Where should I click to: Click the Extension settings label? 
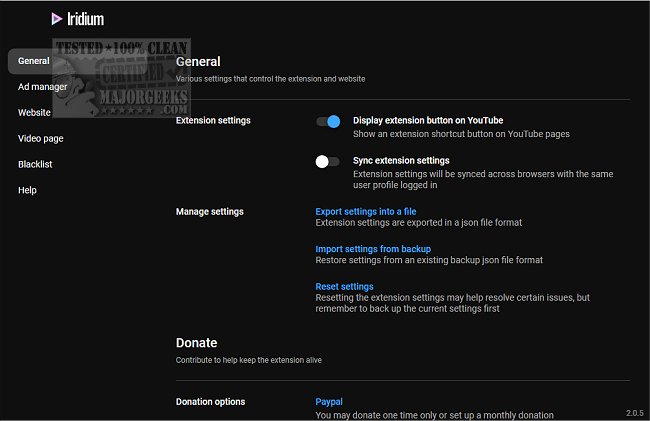[x=213, y=121]
